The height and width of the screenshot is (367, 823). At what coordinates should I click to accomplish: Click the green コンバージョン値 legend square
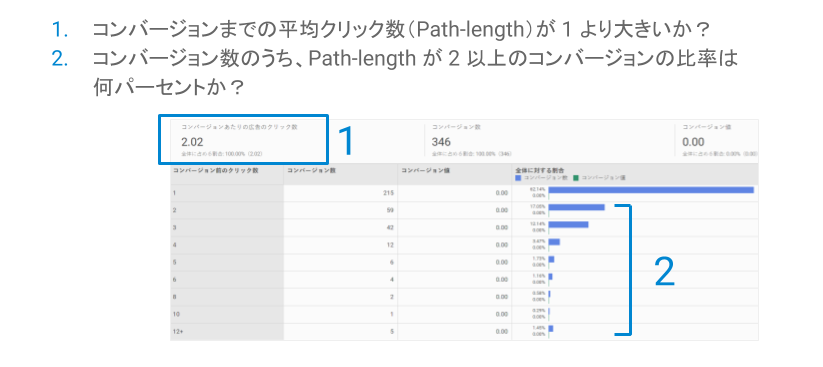tap(576, 178)
